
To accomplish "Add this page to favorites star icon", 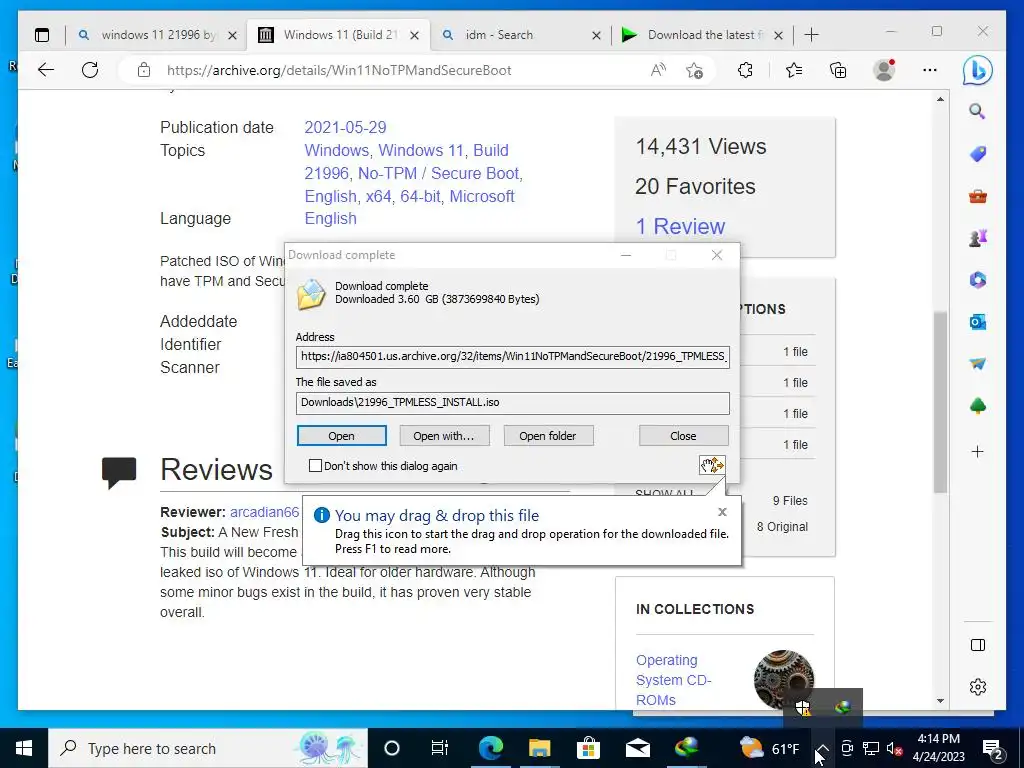I will 695,70.
